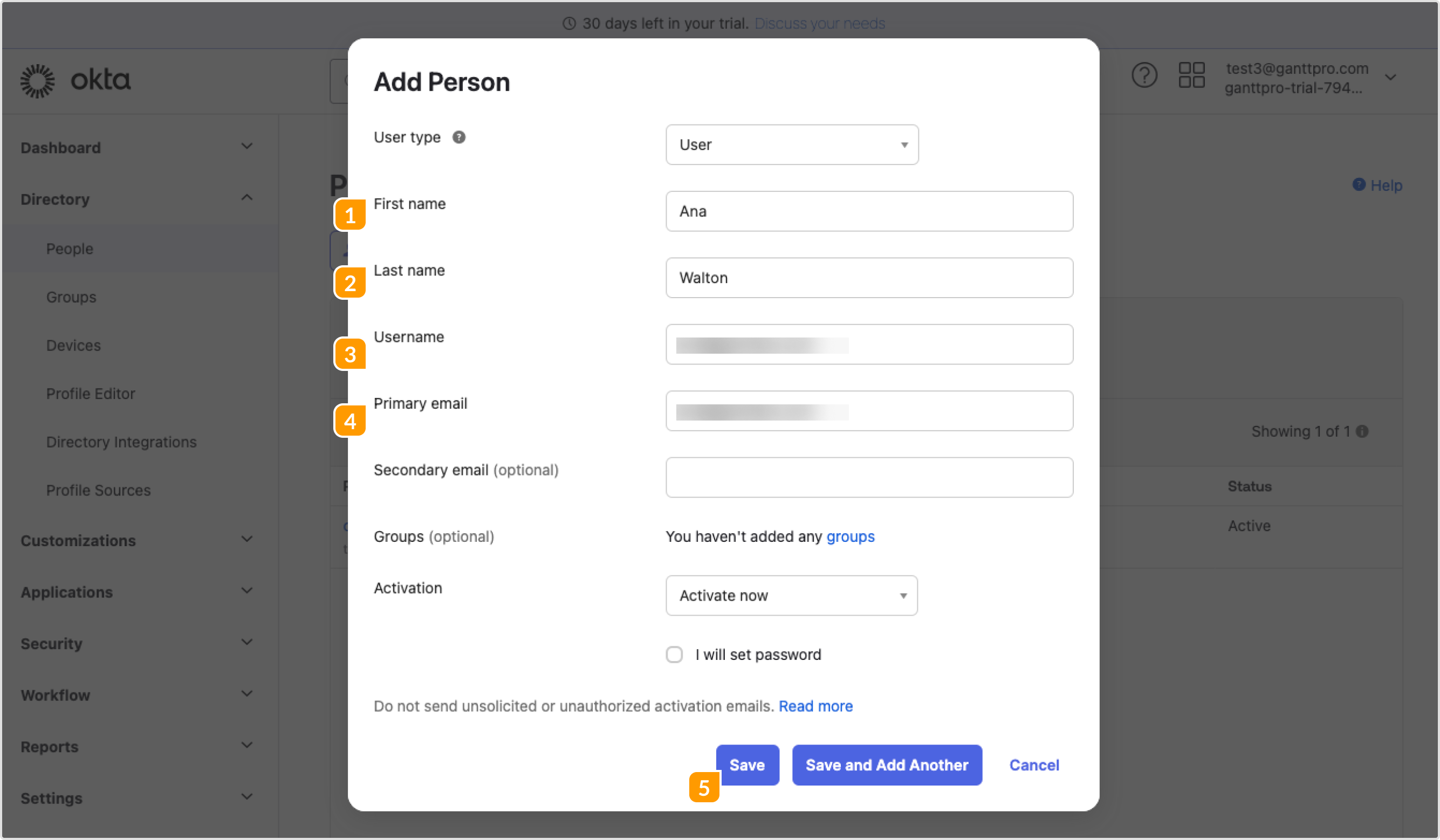
Task: Click the Secondary email input field
Action: tap(869, 477)
